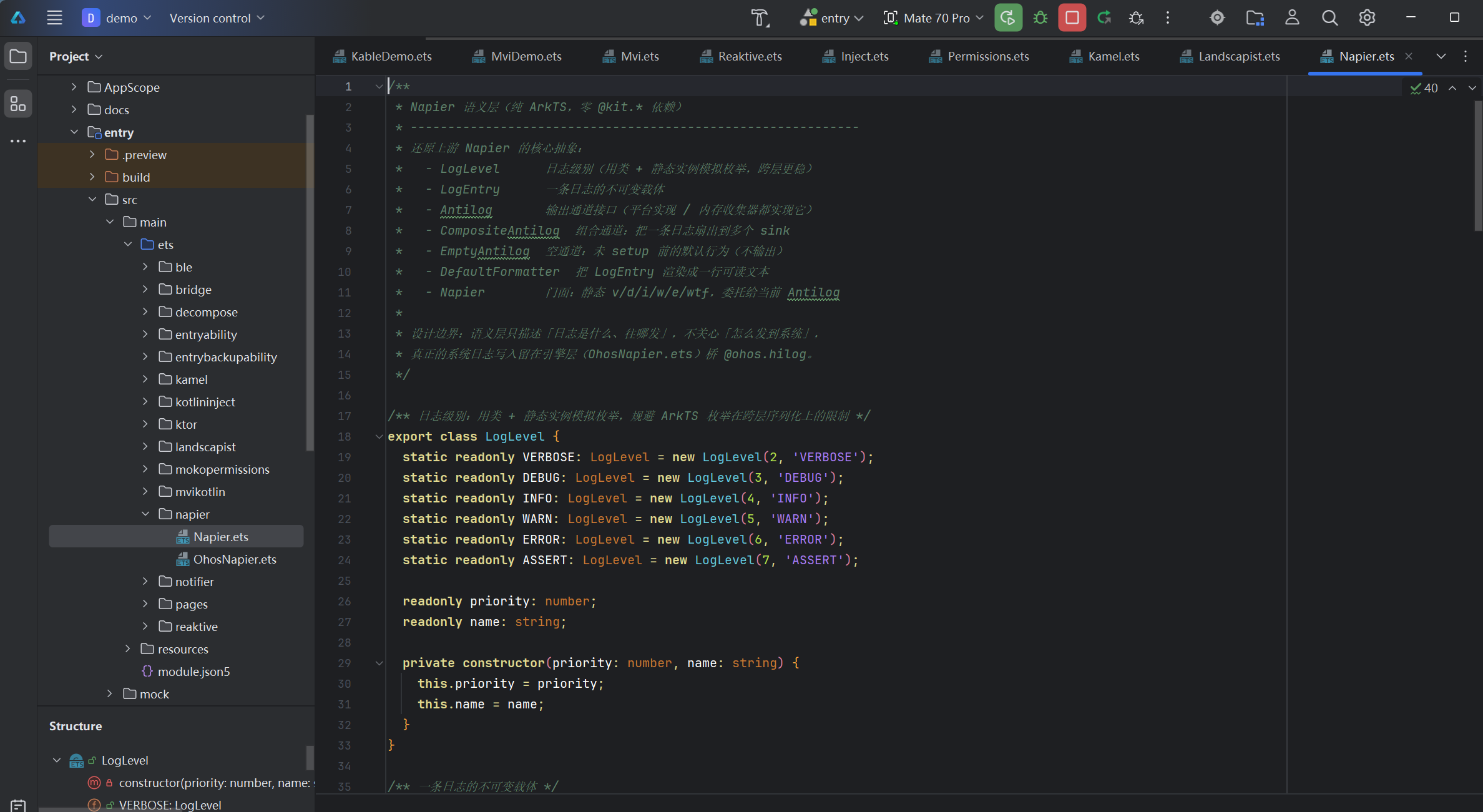Switch to KableDemo.ets tab
Screen dimensions: 1483x812
[x=382, y=56]
